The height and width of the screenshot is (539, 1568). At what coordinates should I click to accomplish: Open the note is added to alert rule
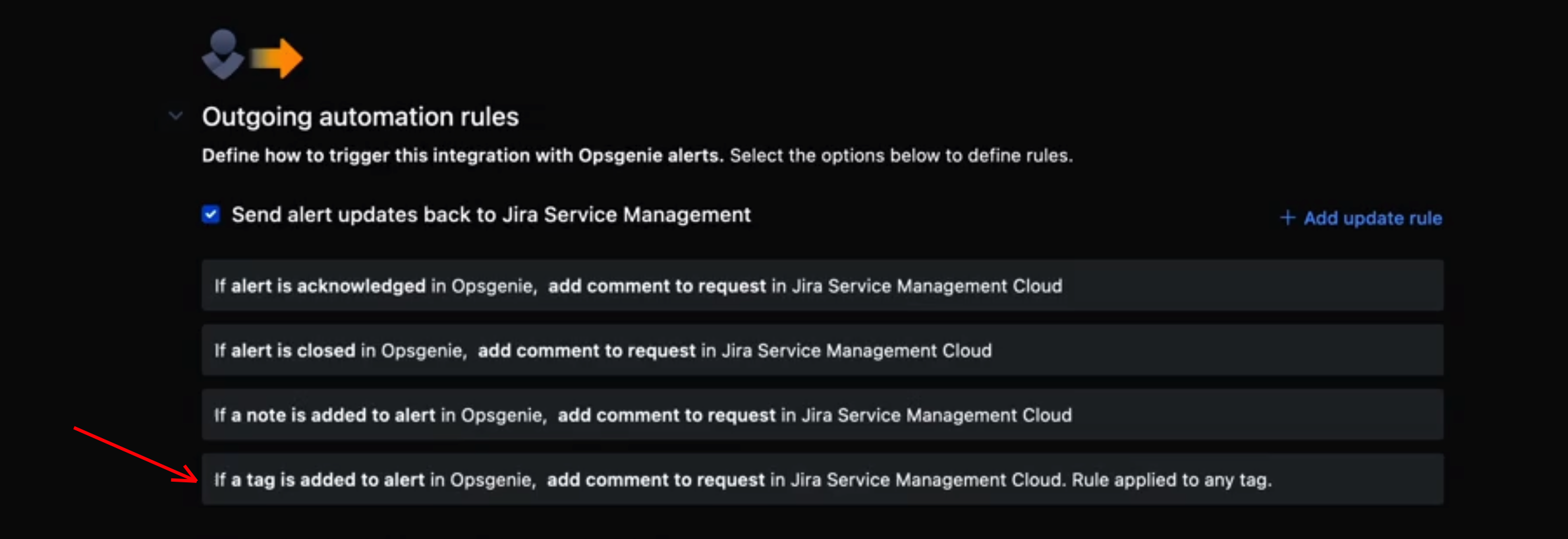822,414
